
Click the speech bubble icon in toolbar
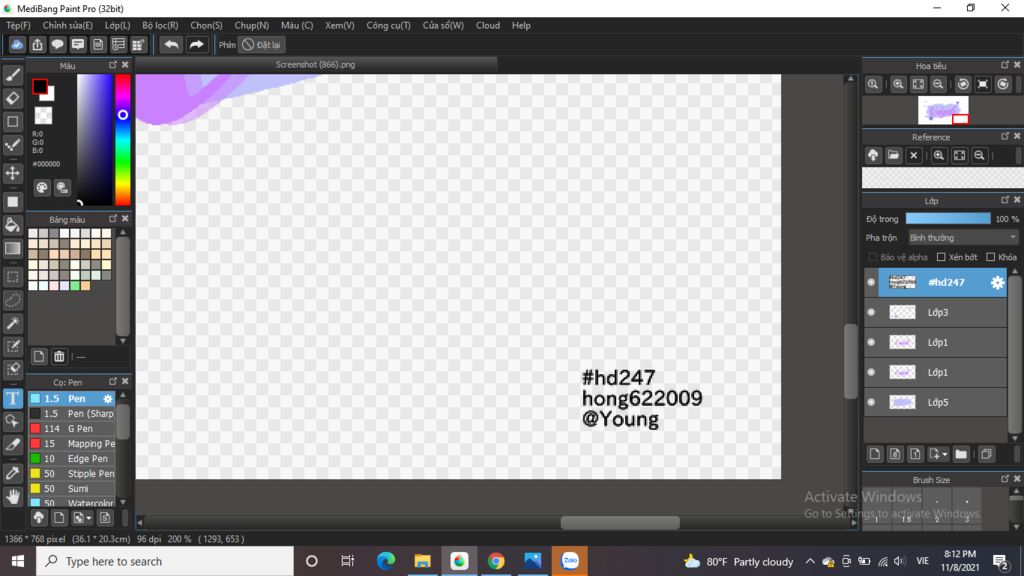pos(57,44)
